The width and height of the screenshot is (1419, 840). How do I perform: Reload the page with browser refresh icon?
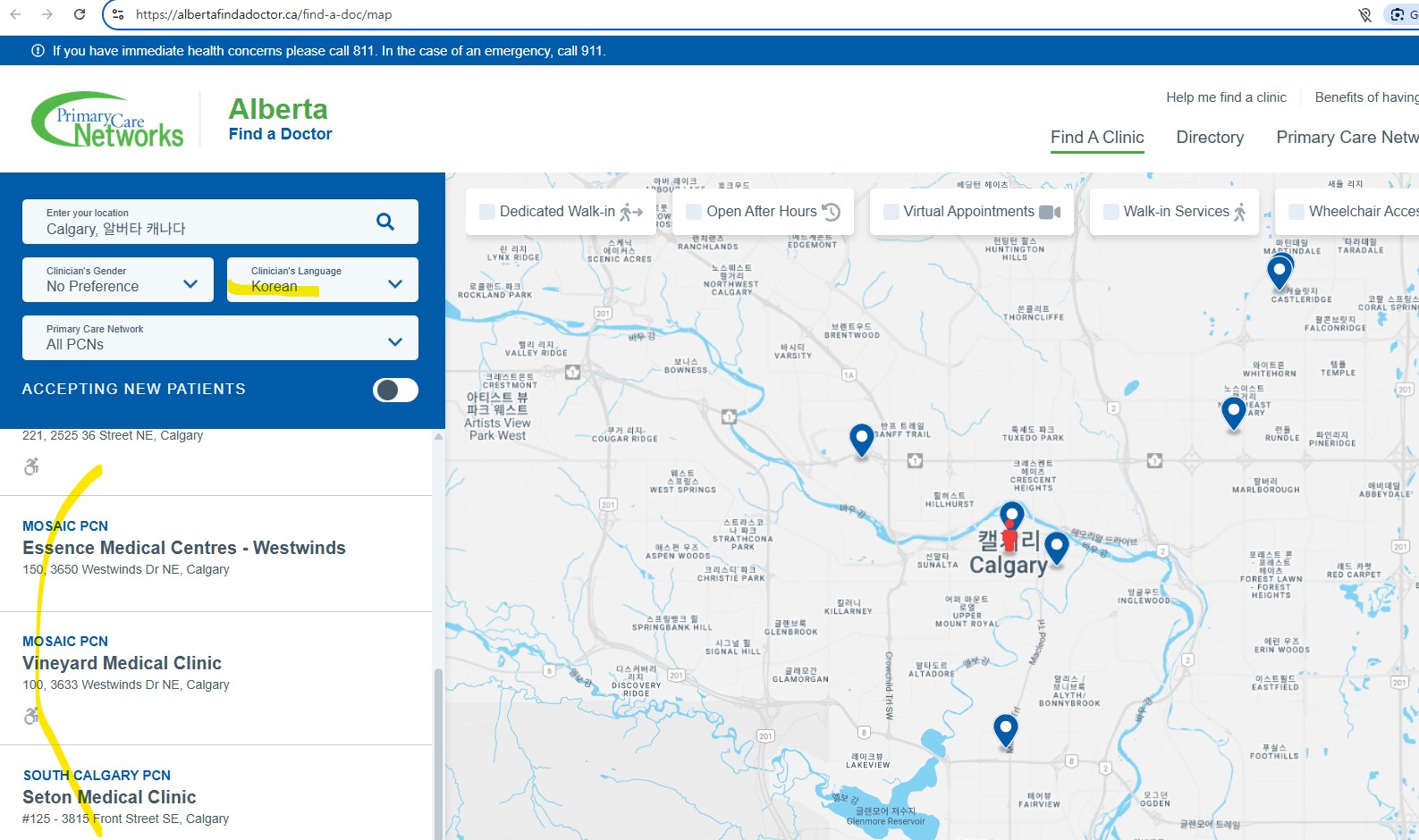coord(80,14)
